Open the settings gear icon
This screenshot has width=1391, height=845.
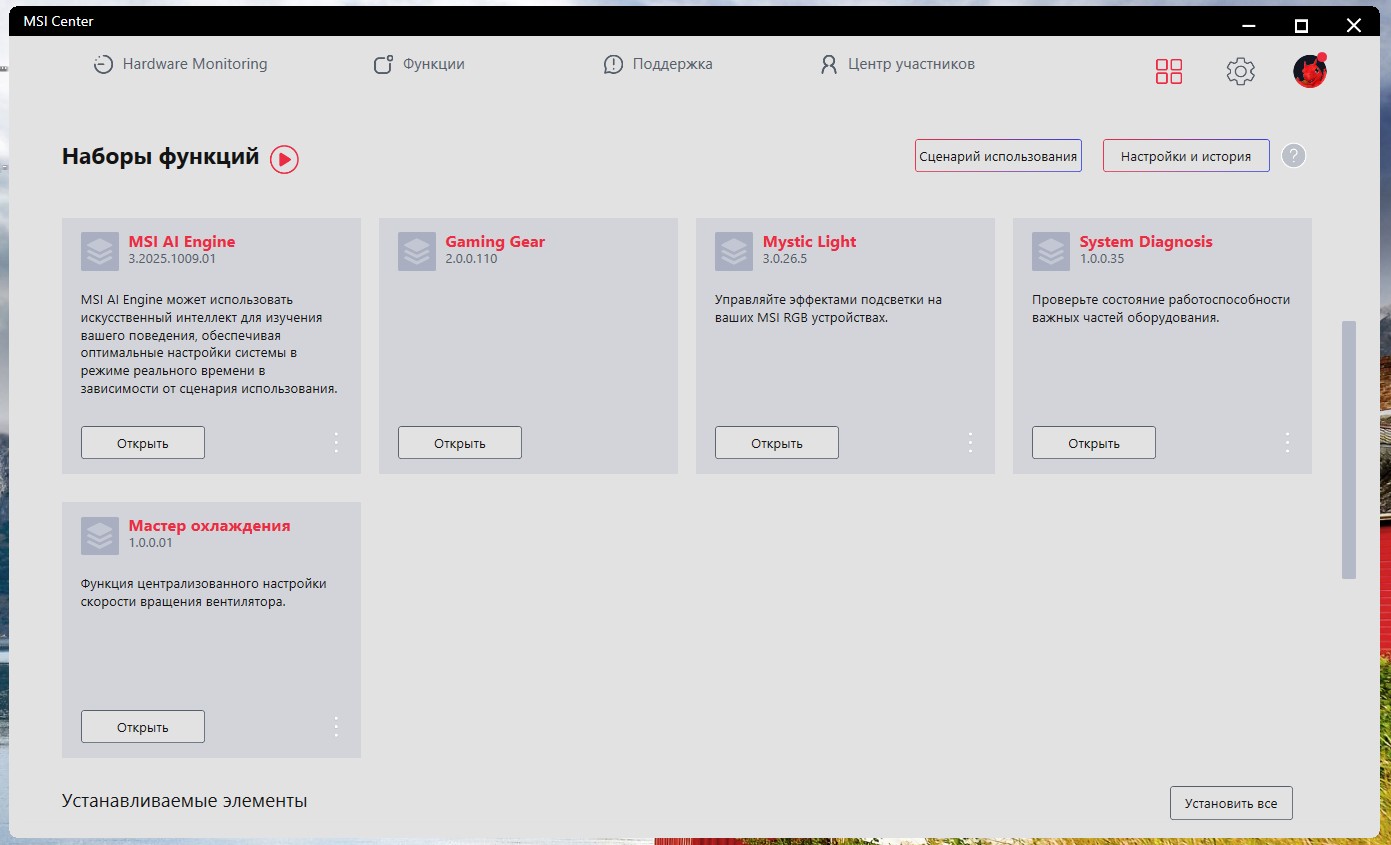(x=1240, y=71)
